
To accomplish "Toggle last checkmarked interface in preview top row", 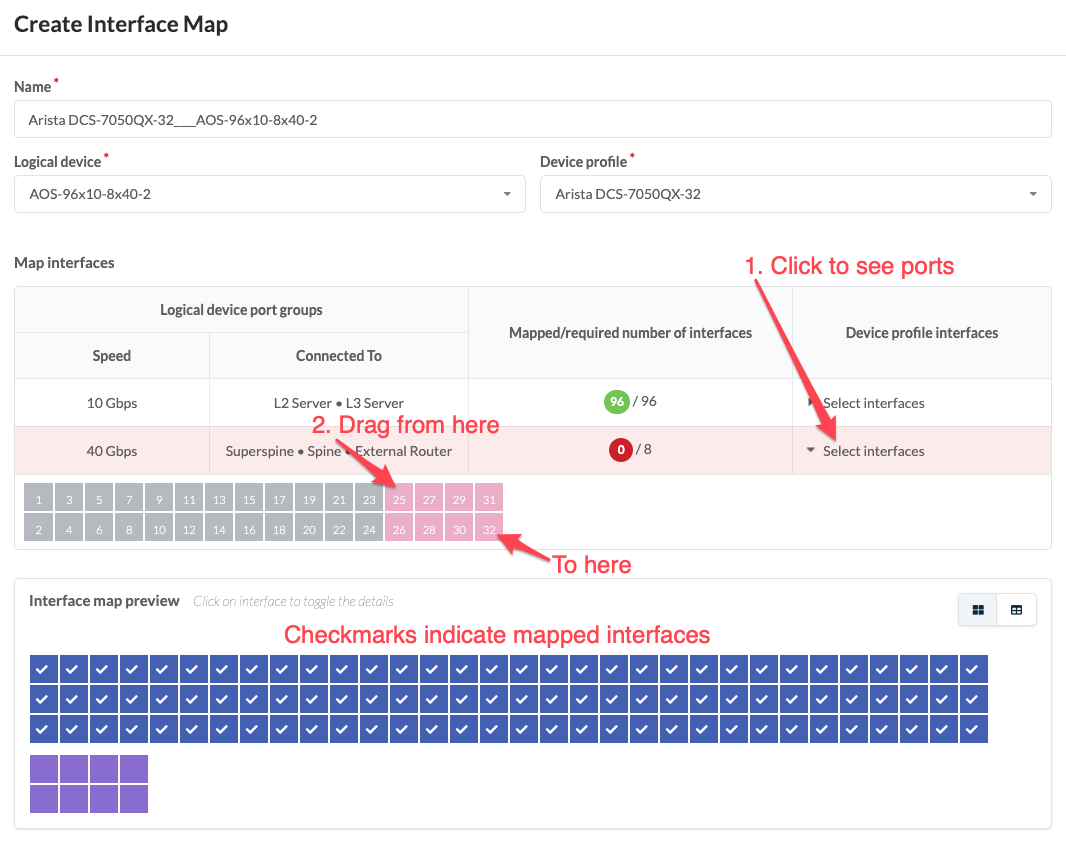I will [974, 669].
